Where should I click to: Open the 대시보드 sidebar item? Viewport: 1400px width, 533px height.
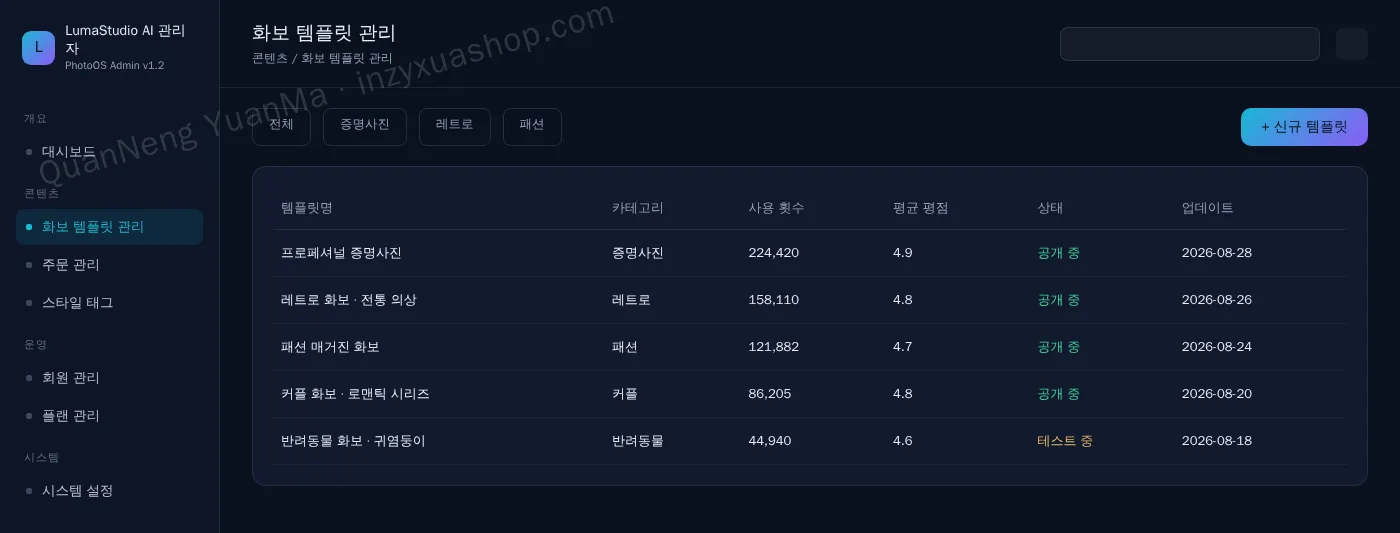point(109,152)
